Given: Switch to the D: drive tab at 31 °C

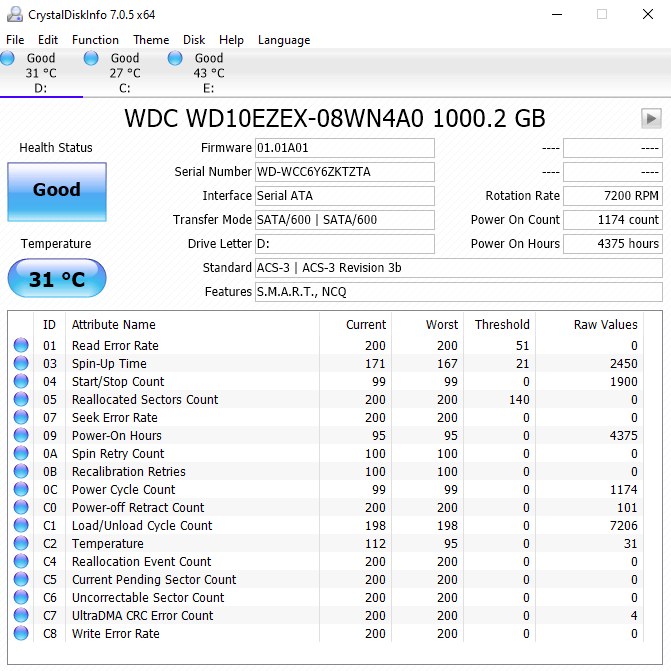Looking at the screenshot, I should [41, 73].
